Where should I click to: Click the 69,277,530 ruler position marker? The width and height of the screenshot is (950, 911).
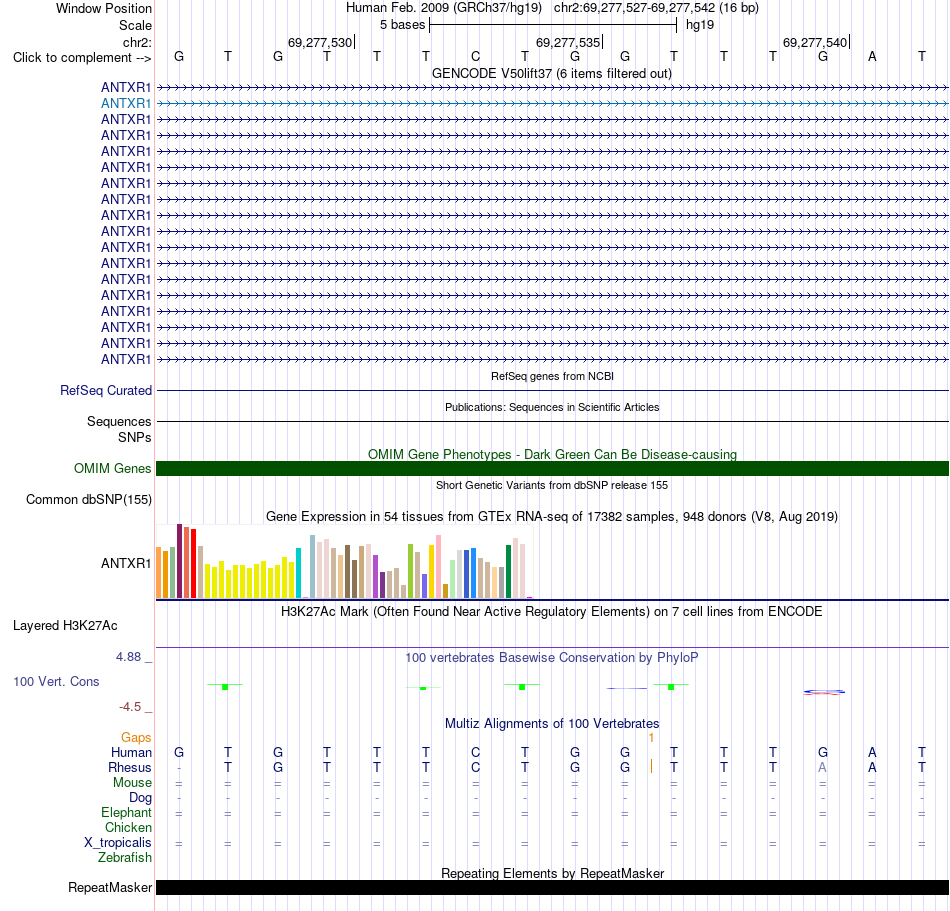point(321,42)
